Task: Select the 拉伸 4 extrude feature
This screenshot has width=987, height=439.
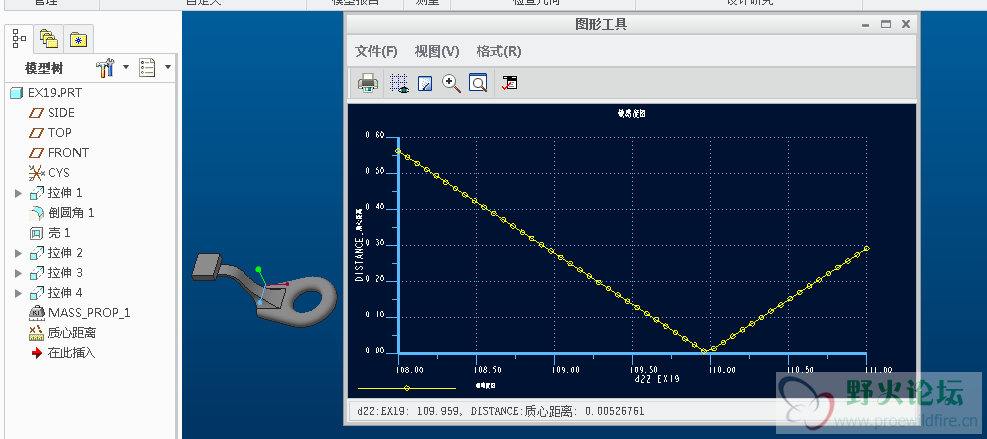Action: point(65,293)
